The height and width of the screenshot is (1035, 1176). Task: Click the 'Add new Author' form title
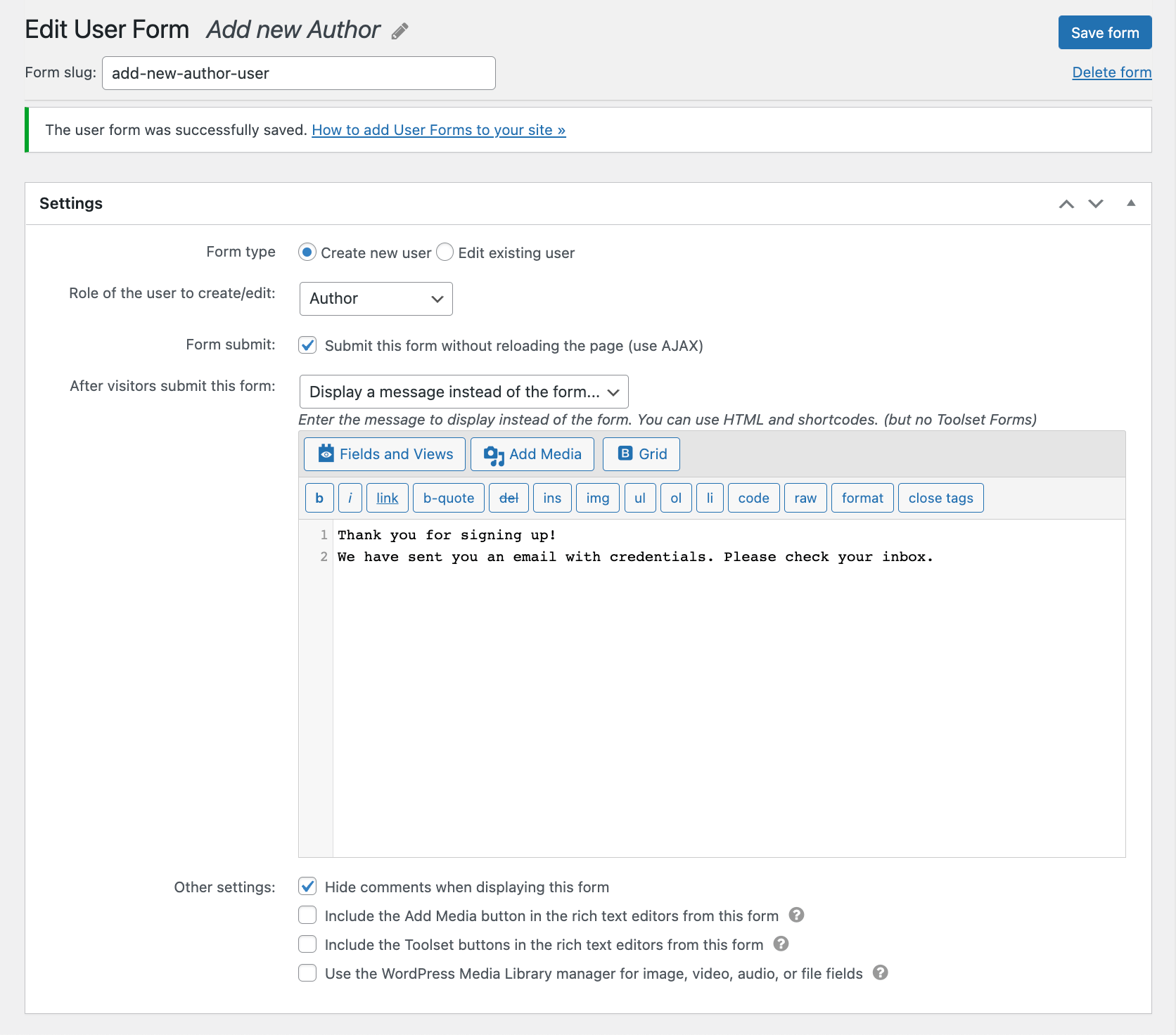[x=293, y=30]
